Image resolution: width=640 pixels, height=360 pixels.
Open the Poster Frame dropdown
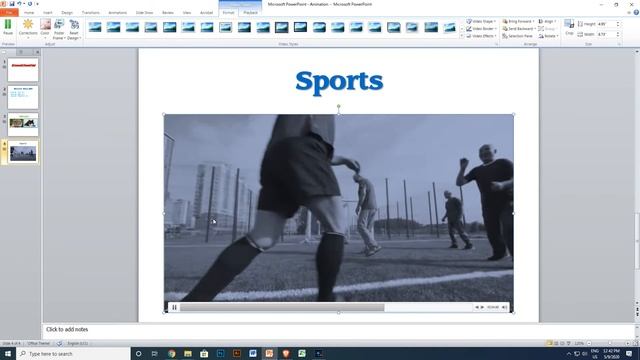pos(59,29)
